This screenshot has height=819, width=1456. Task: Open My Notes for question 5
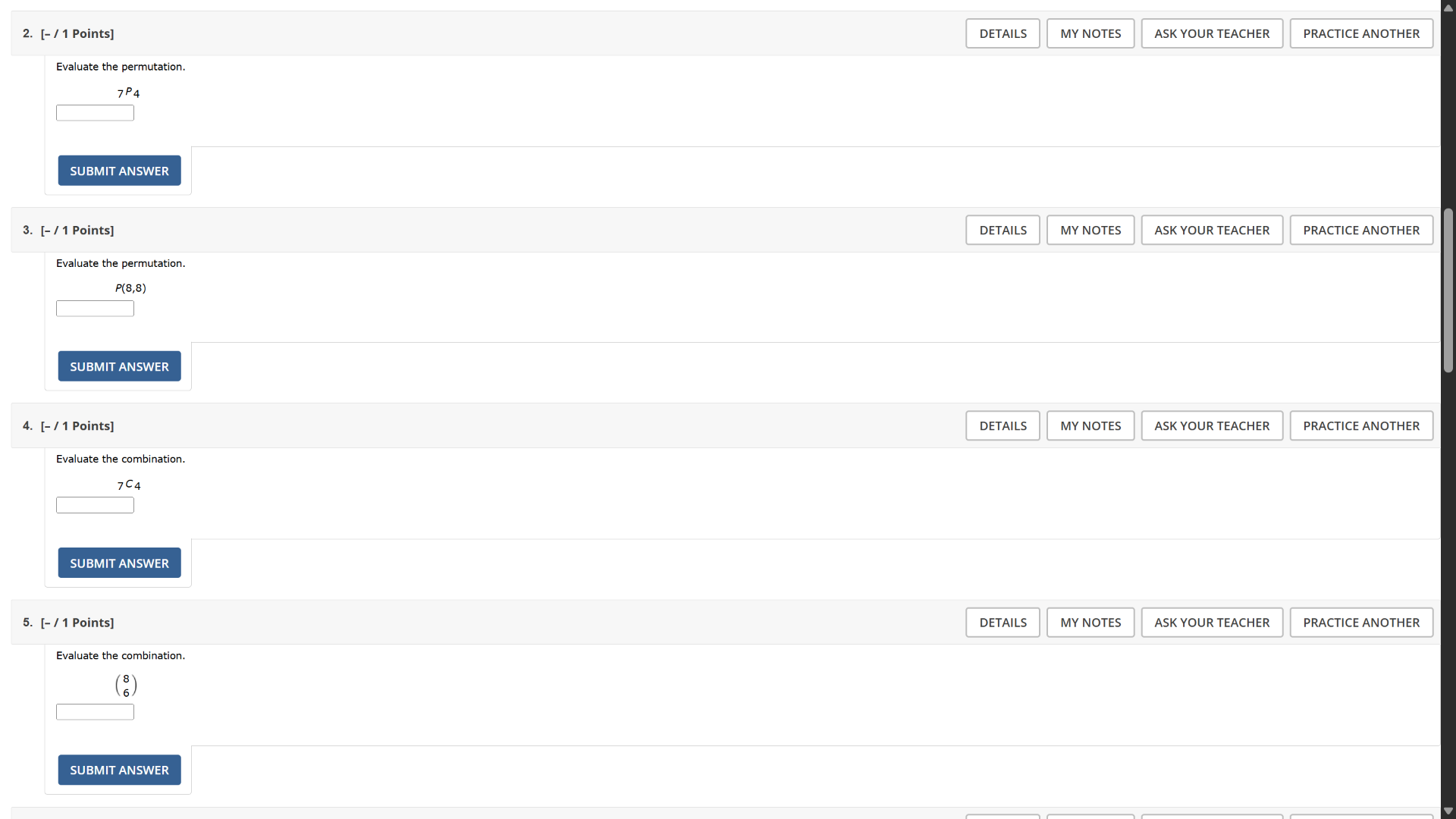point(1090,622)
